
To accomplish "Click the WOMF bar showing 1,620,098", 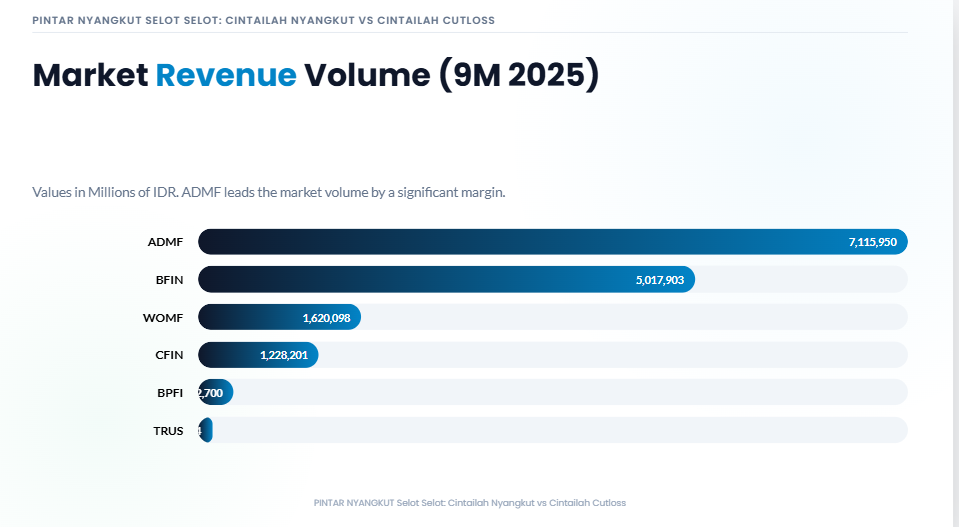I will coord(280,317).
